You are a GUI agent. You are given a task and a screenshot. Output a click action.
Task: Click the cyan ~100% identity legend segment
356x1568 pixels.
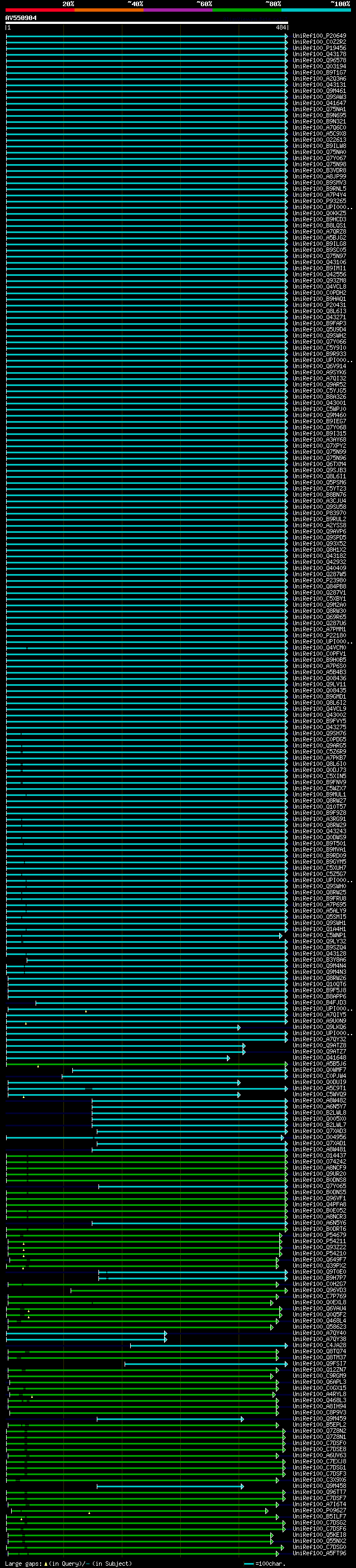tap(316, 11)
